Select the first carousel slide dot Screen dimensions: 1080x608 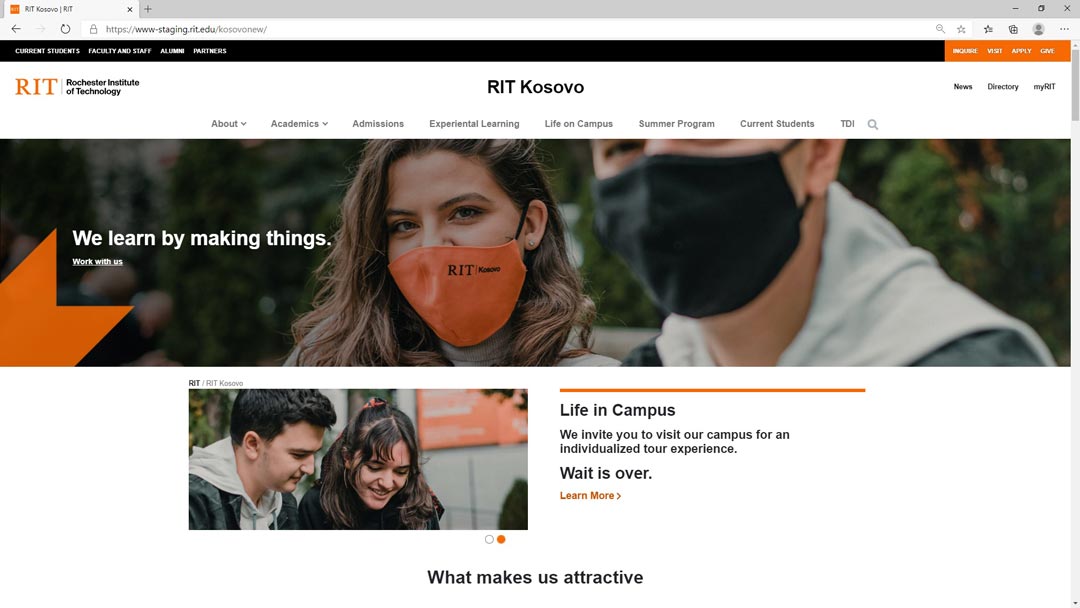pyautogui.click(x=489, y=539)
